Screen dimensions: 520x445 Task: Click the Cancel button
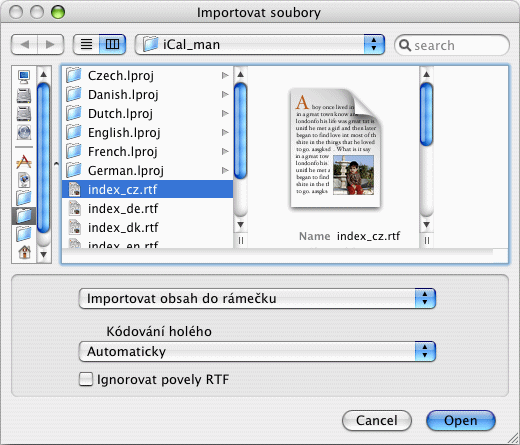(x=377, y=420)
